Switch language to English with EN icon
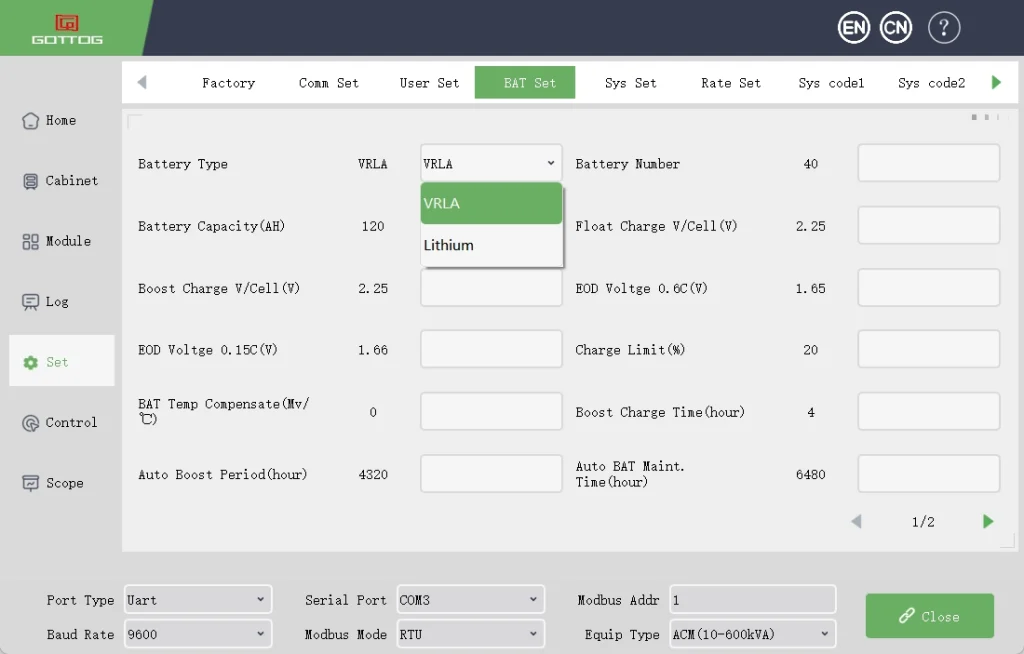1024x654 pixels. coord(854,27)
